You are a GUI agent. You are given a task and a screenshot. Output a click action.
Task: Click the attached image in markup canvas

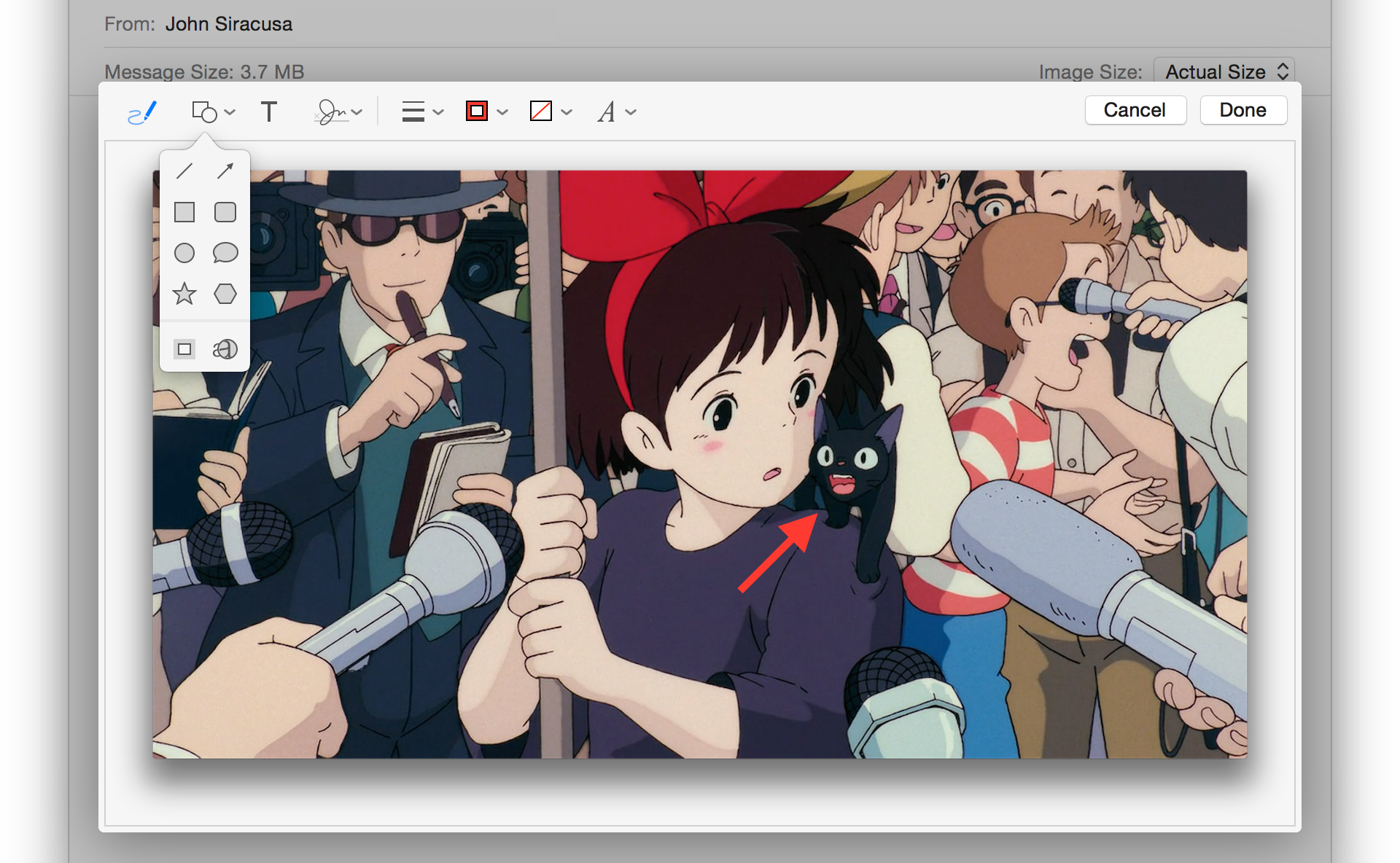[x=700, y=464]
